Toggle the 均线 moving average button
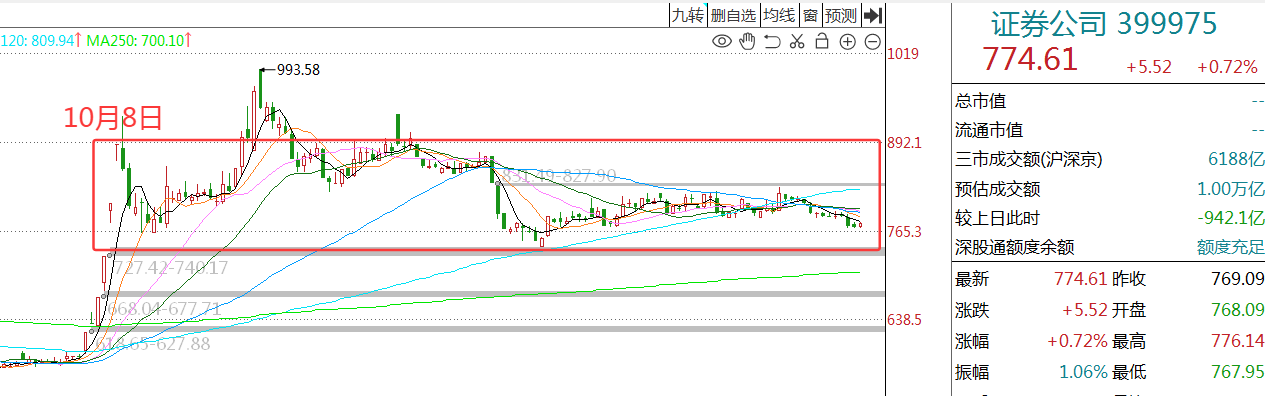The image size is (1265, 396). click(779, 15)
